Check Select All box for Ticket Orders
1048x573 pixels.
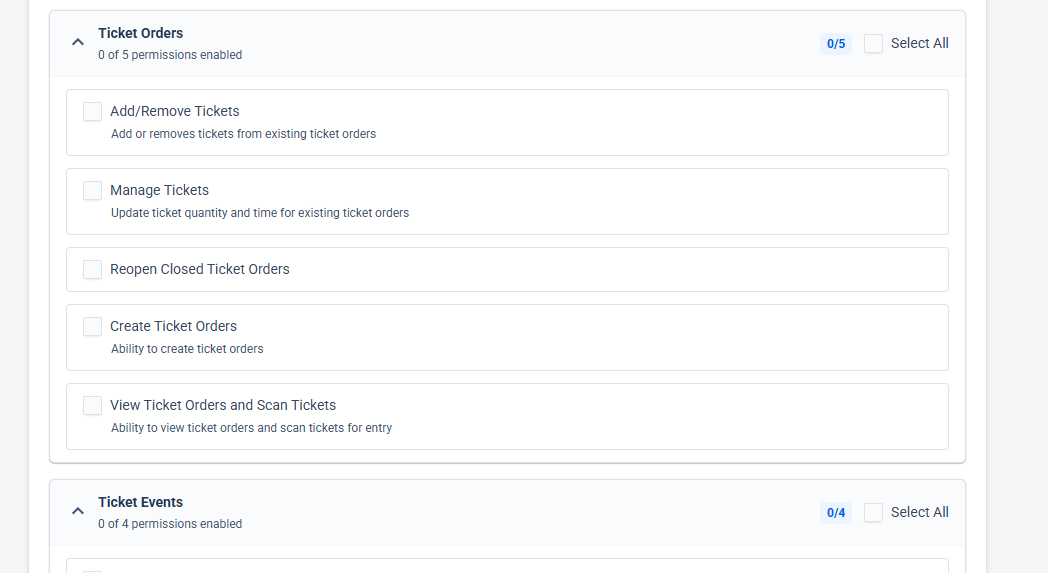(873, 43)
